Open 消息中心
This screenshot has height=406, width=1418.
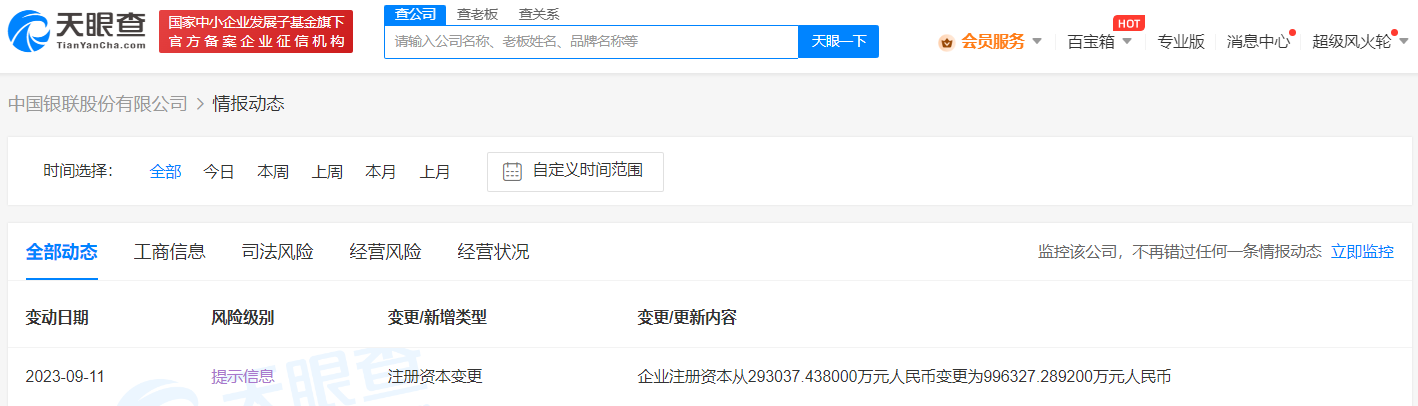1259,42
